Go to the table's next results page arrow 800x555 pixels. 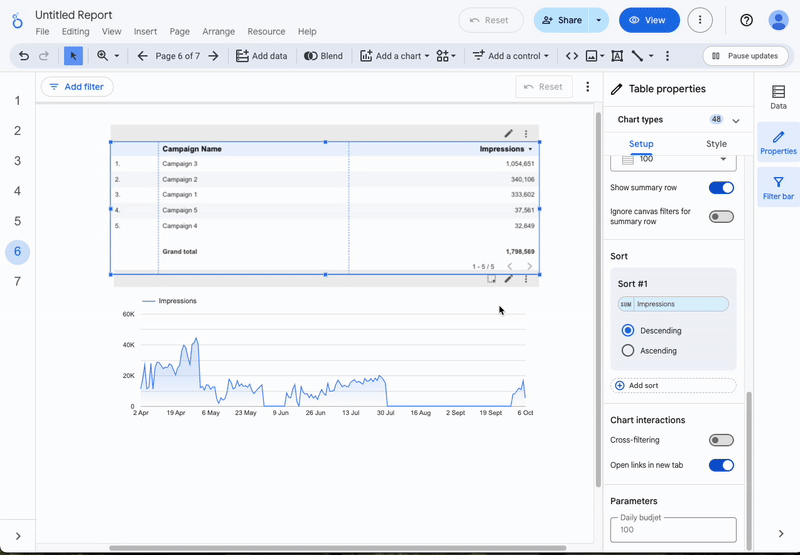[530, 266]
